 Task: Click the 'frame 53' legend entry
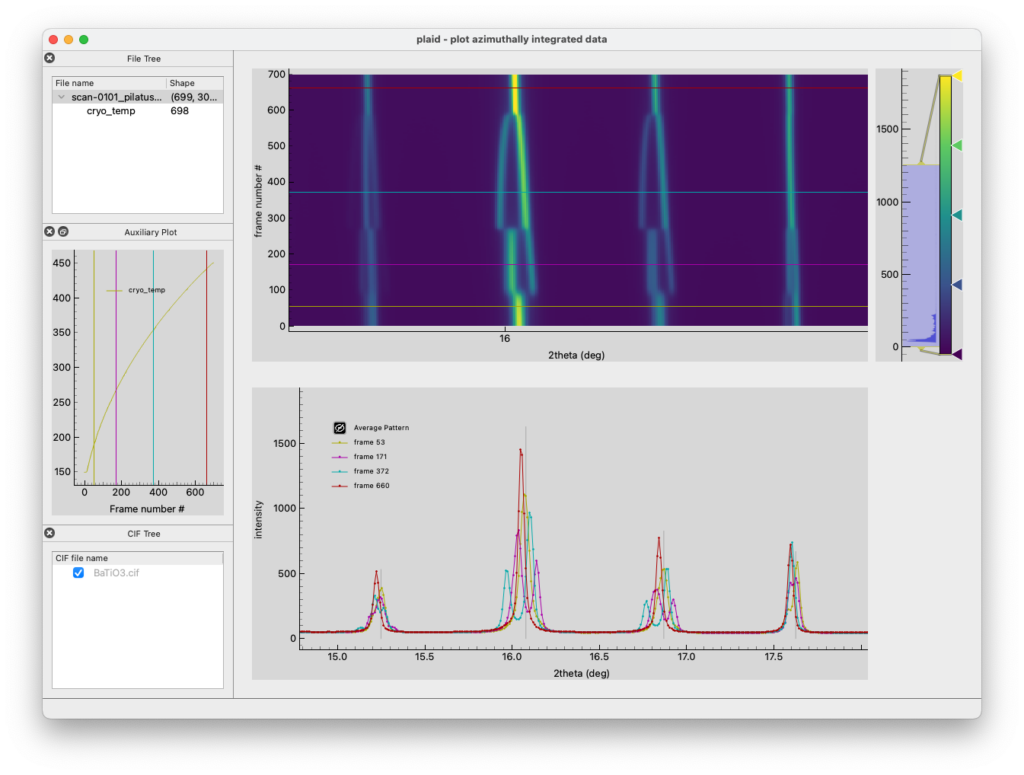pos(359,442)
